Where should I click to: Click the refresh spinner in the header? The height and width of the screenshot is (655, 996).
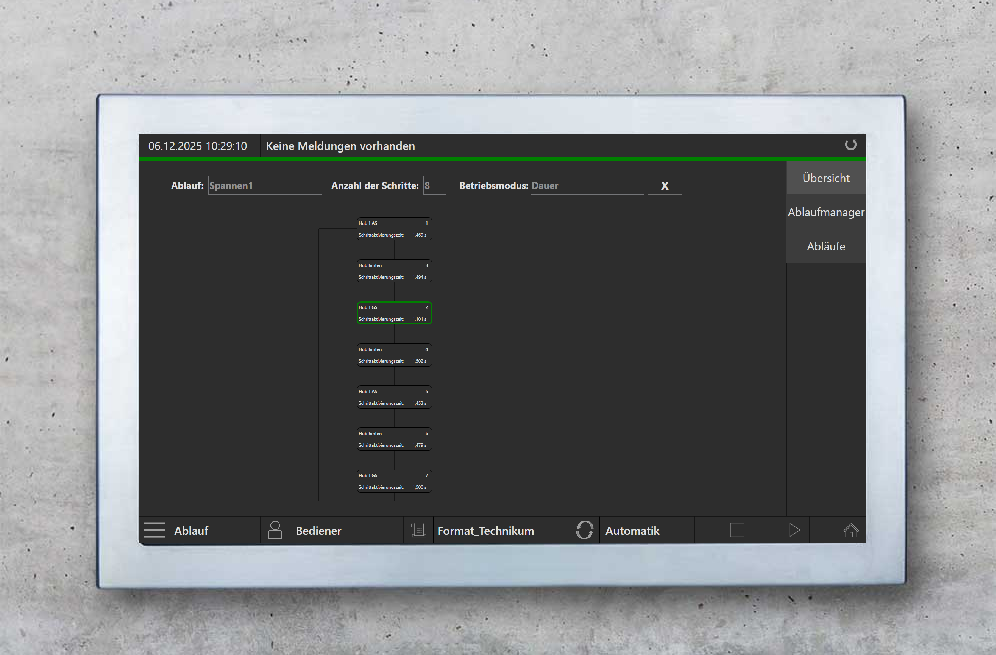[x=851, y=145]
